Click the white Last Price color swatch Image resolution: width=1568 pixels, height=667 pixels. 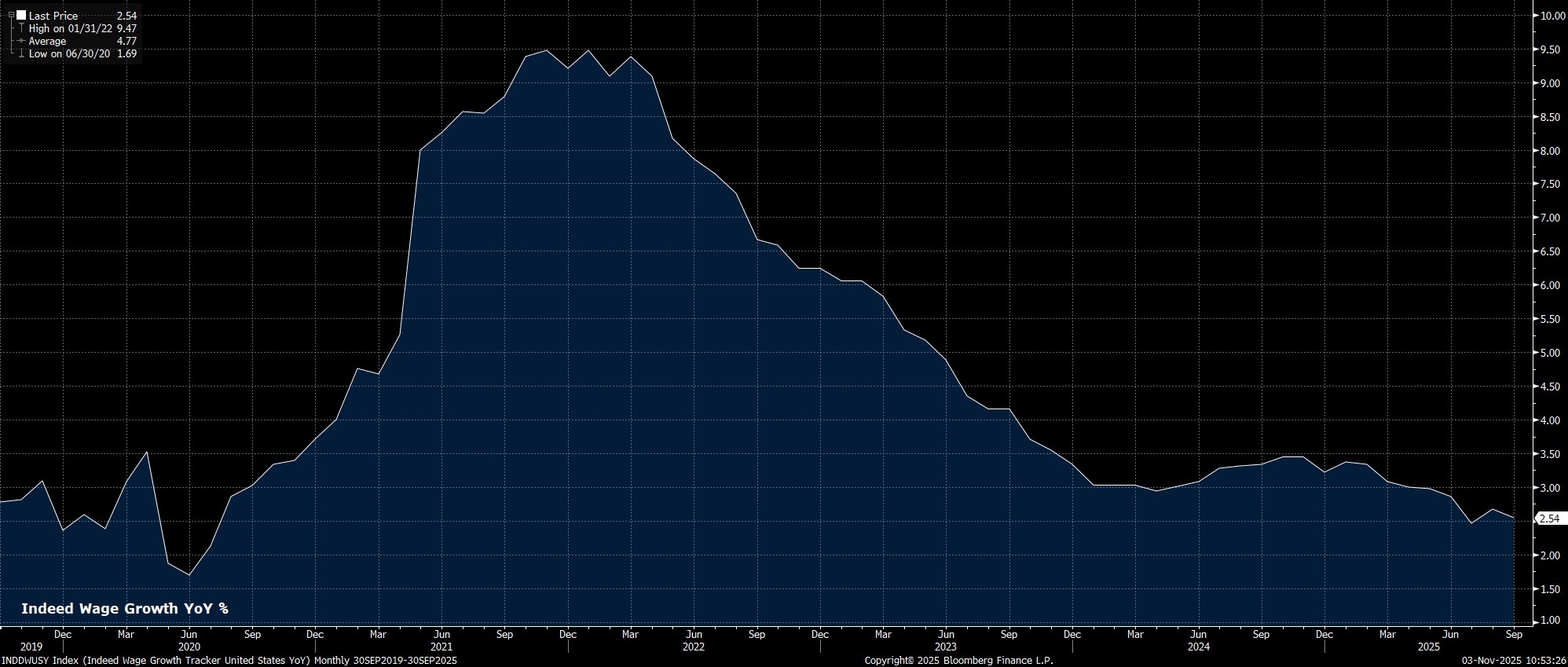pos(21,16)
